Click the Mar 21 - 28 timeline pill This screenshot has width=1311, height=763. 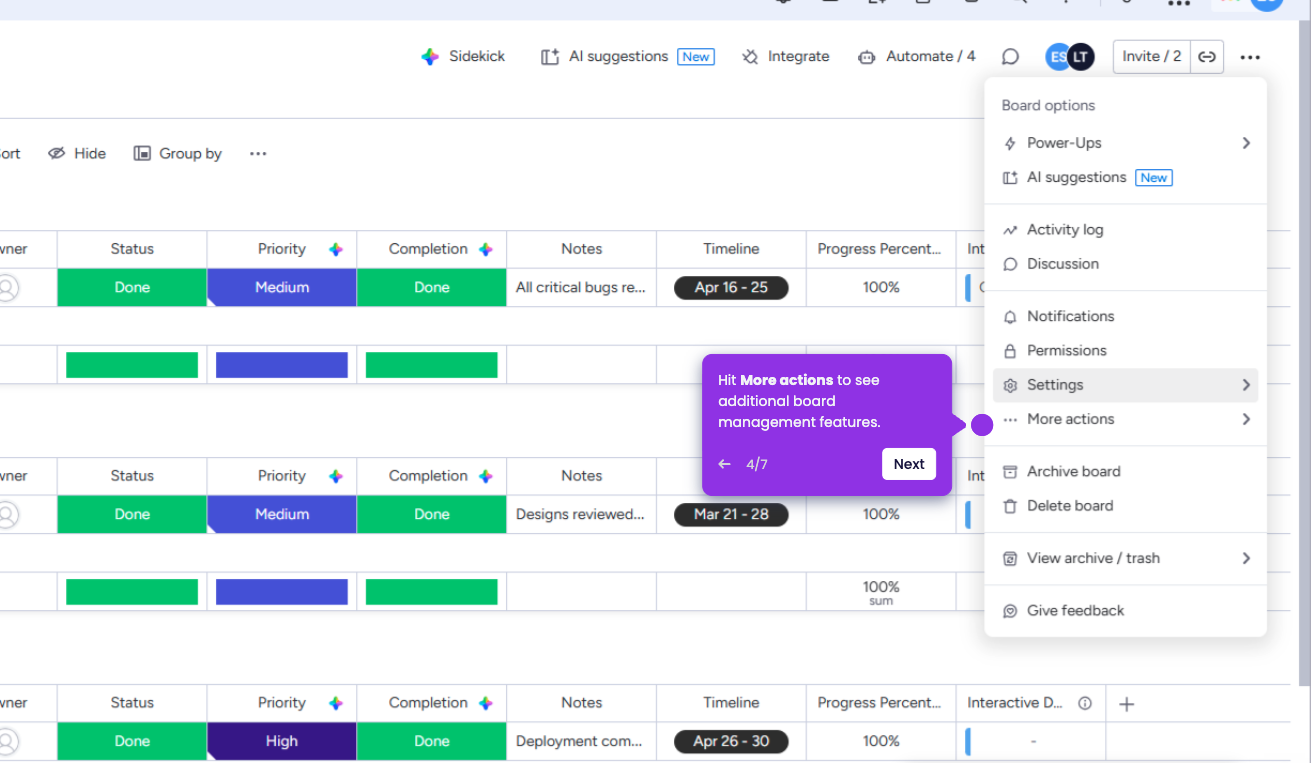coord(731,515)
